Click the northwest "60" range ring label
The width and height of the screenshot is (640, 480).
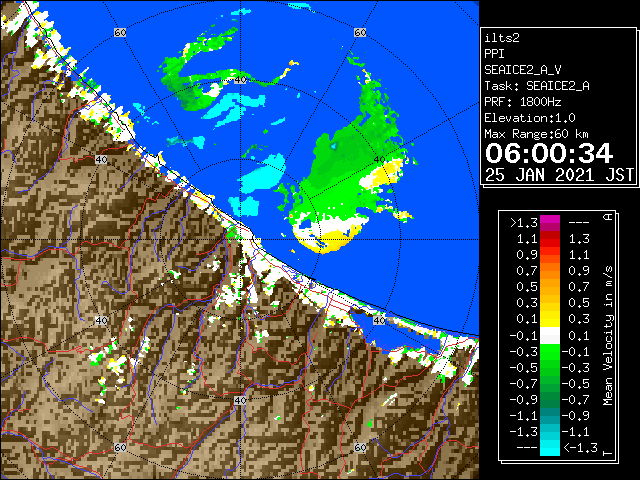pos(120,32)
